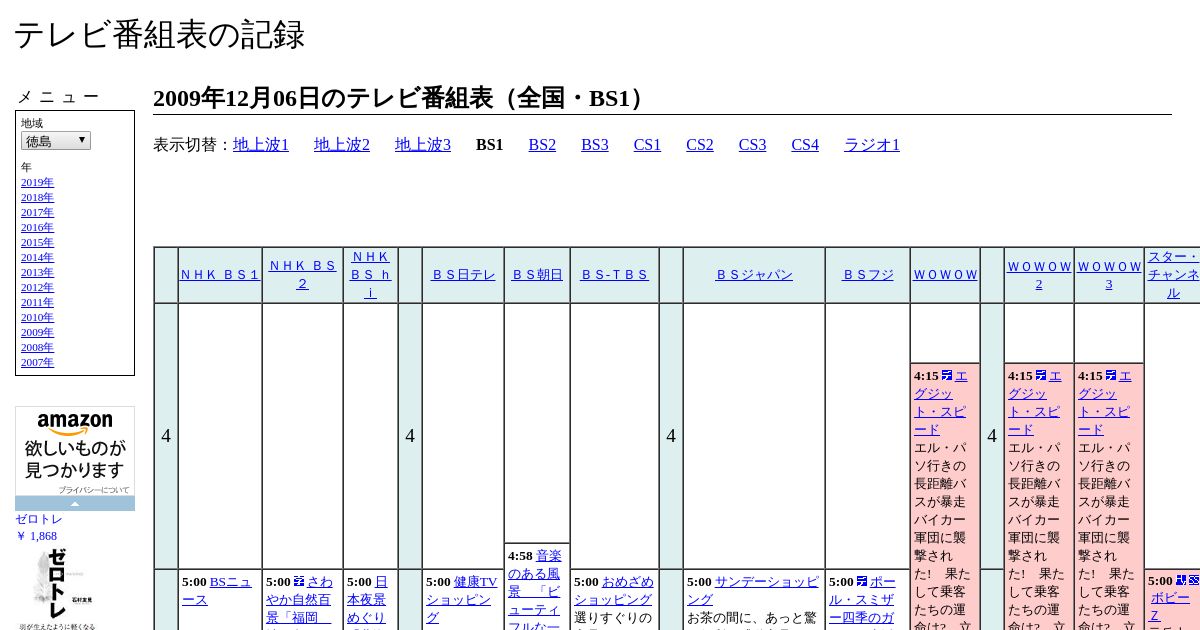Open the BSニュース program link
This screenshot has width=1200, height=630.
(217, 591)
